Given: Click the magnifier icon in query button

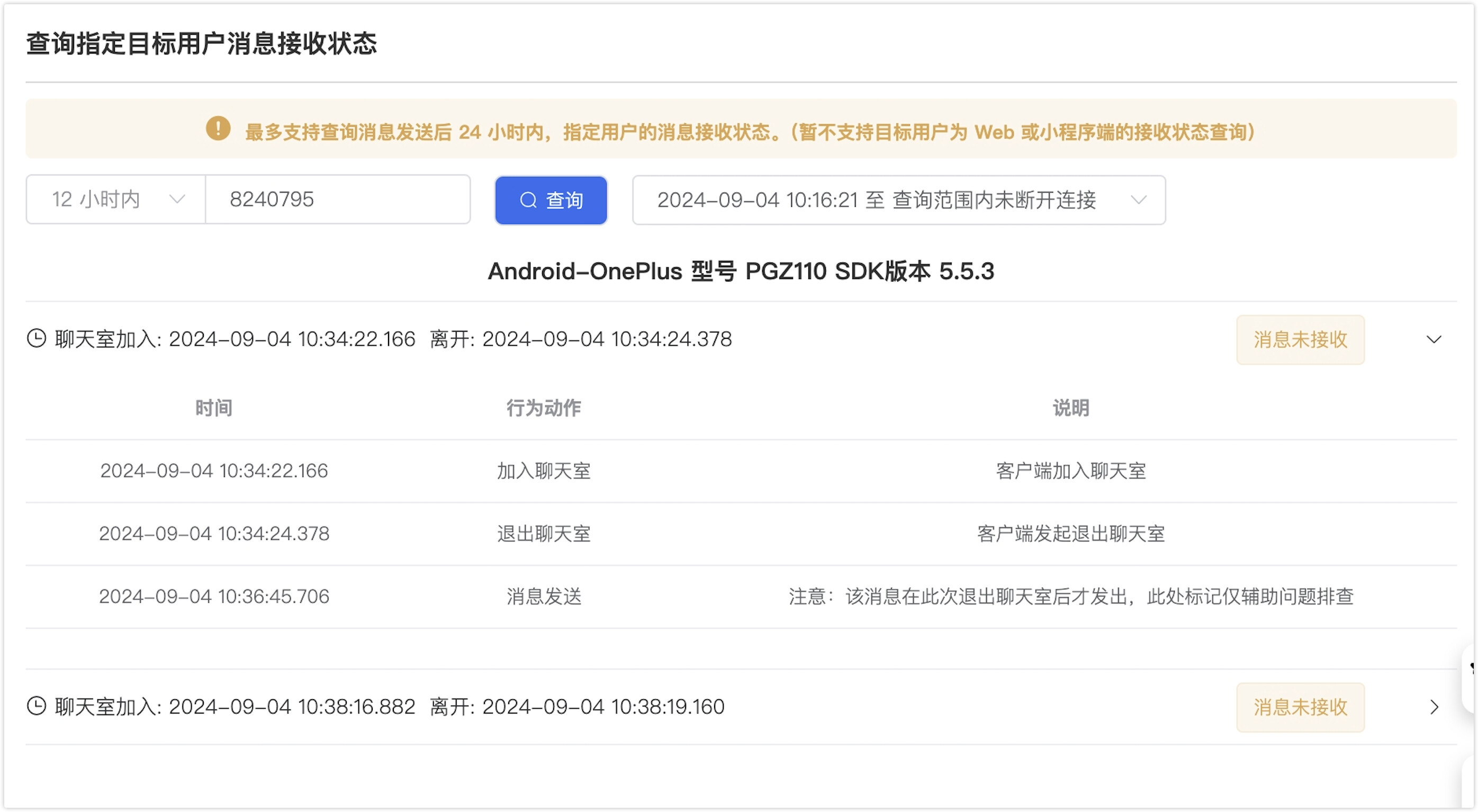Looking at the screenshot, I should pos(528,200).
